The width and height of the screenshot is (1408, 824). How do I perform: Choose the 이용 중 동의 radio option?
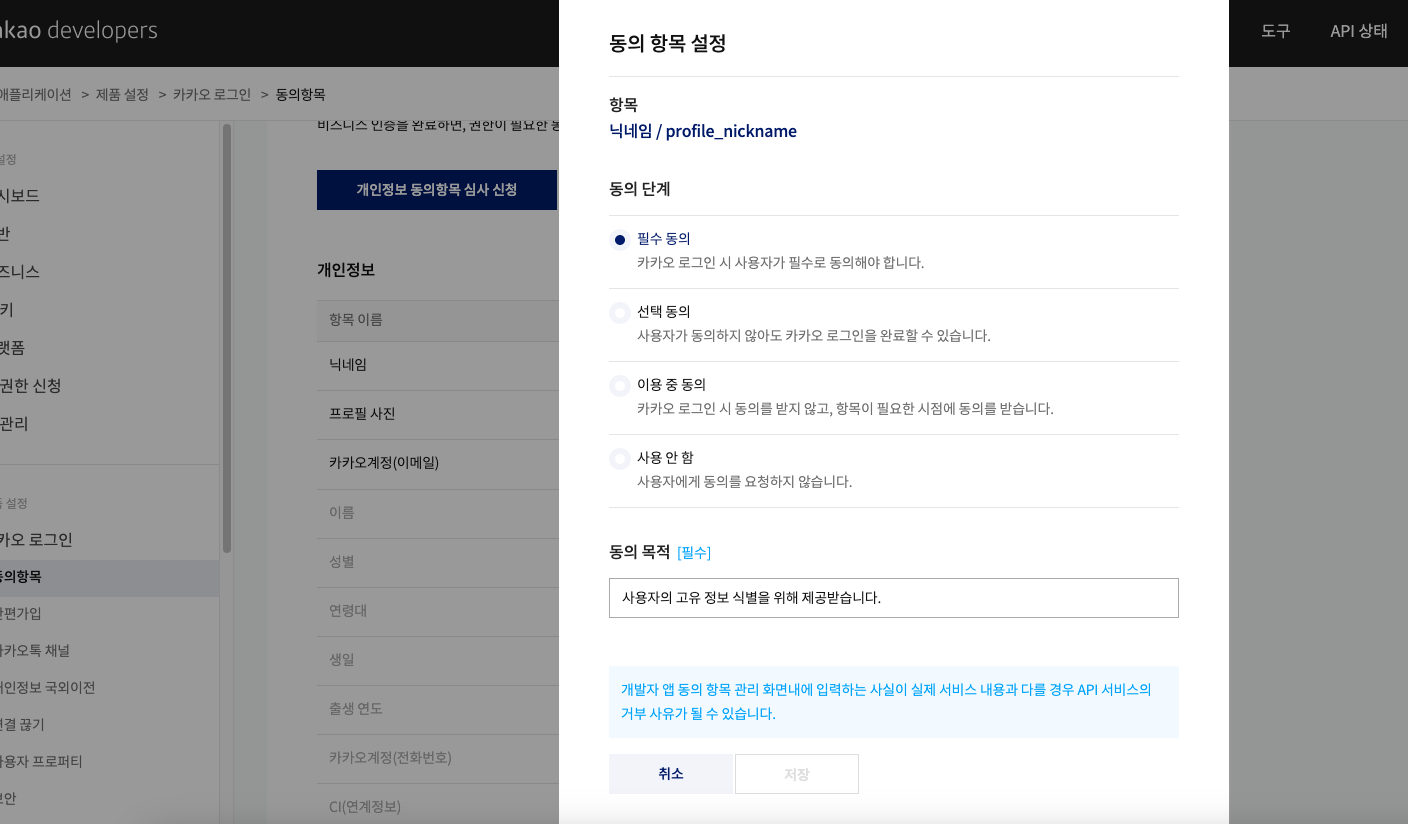coord(620,385)
